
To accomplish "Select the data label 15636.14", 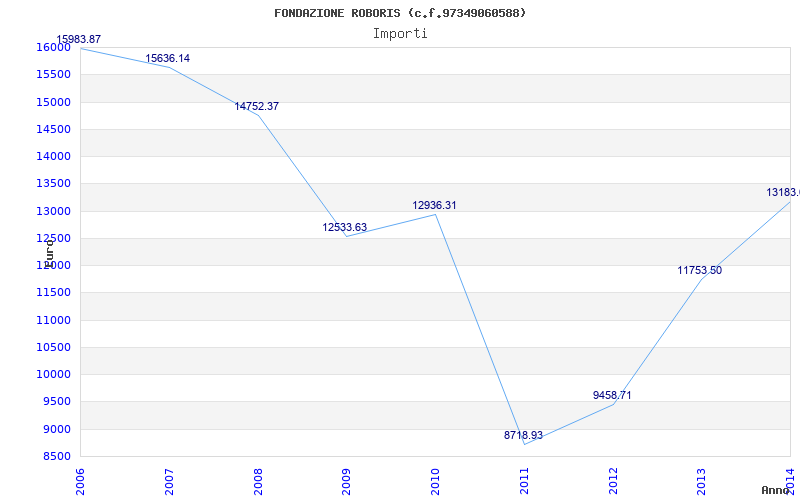I will pyautogui.click(x=167, y=58).
